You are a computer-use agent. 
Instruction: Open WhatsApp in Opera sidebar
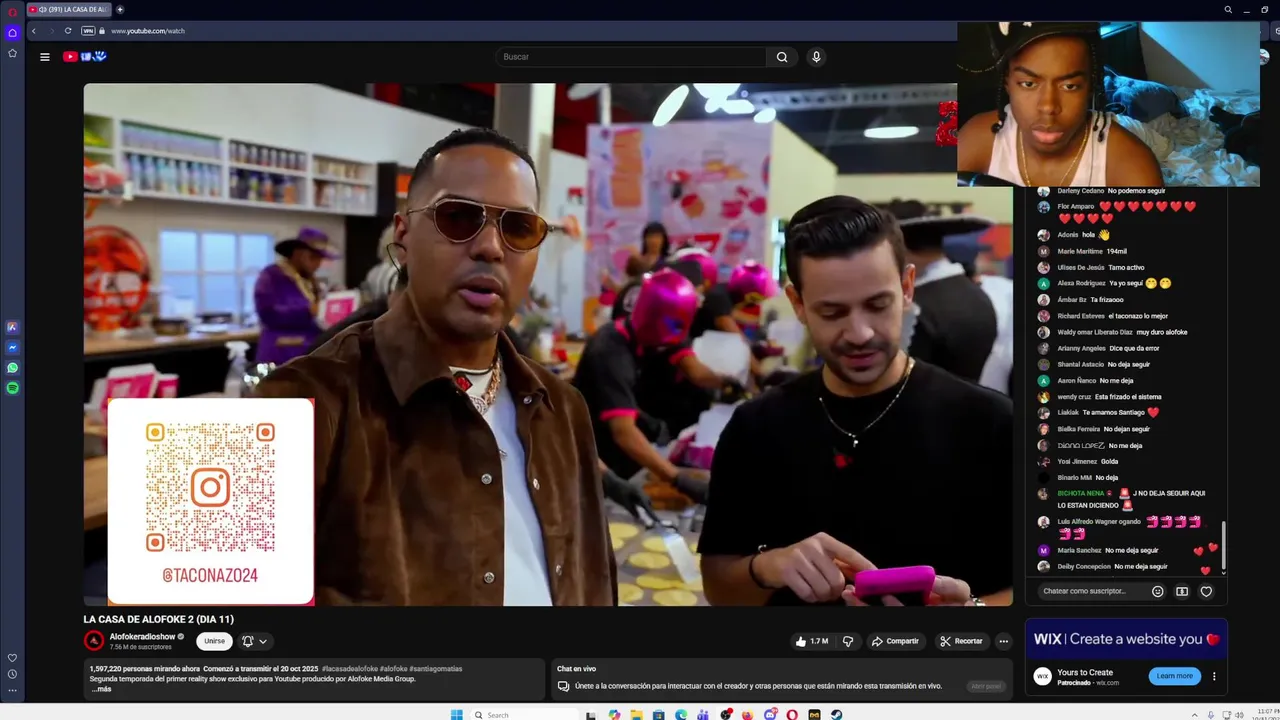point(12,367)
